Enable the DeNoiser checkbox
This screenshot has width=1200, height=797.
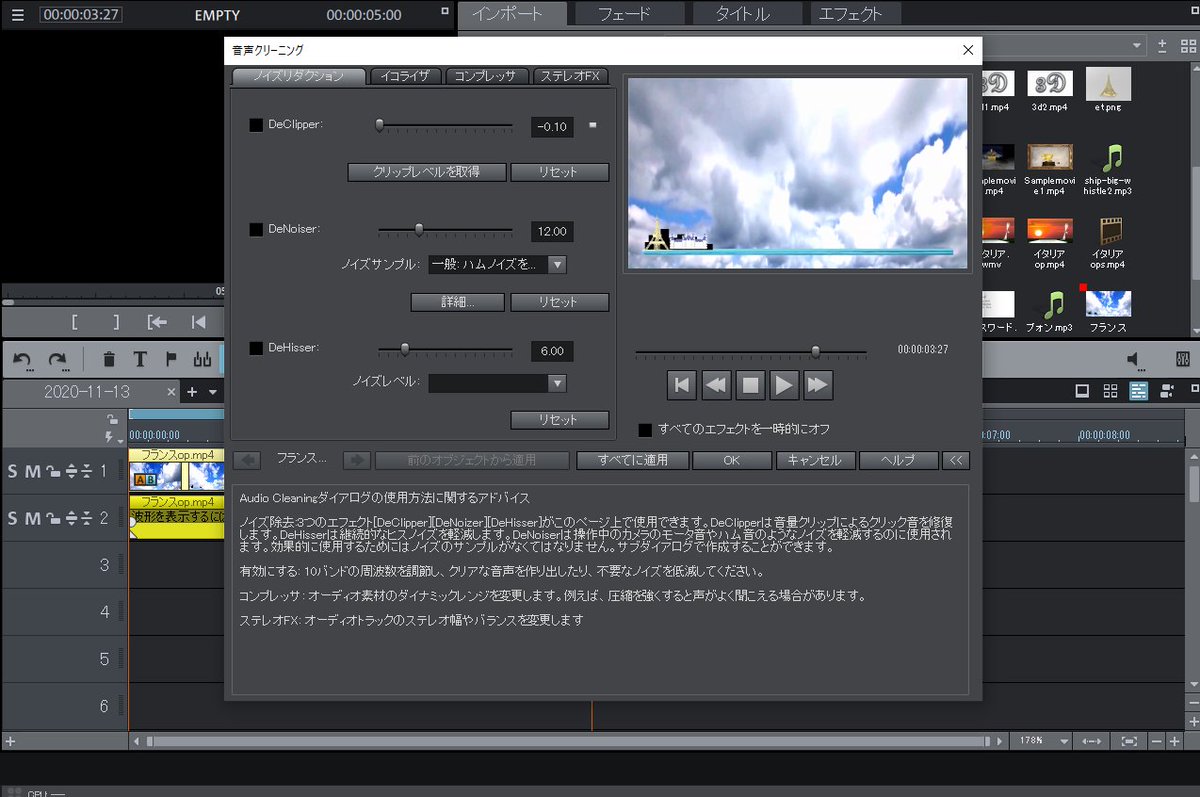coord(256,230)
